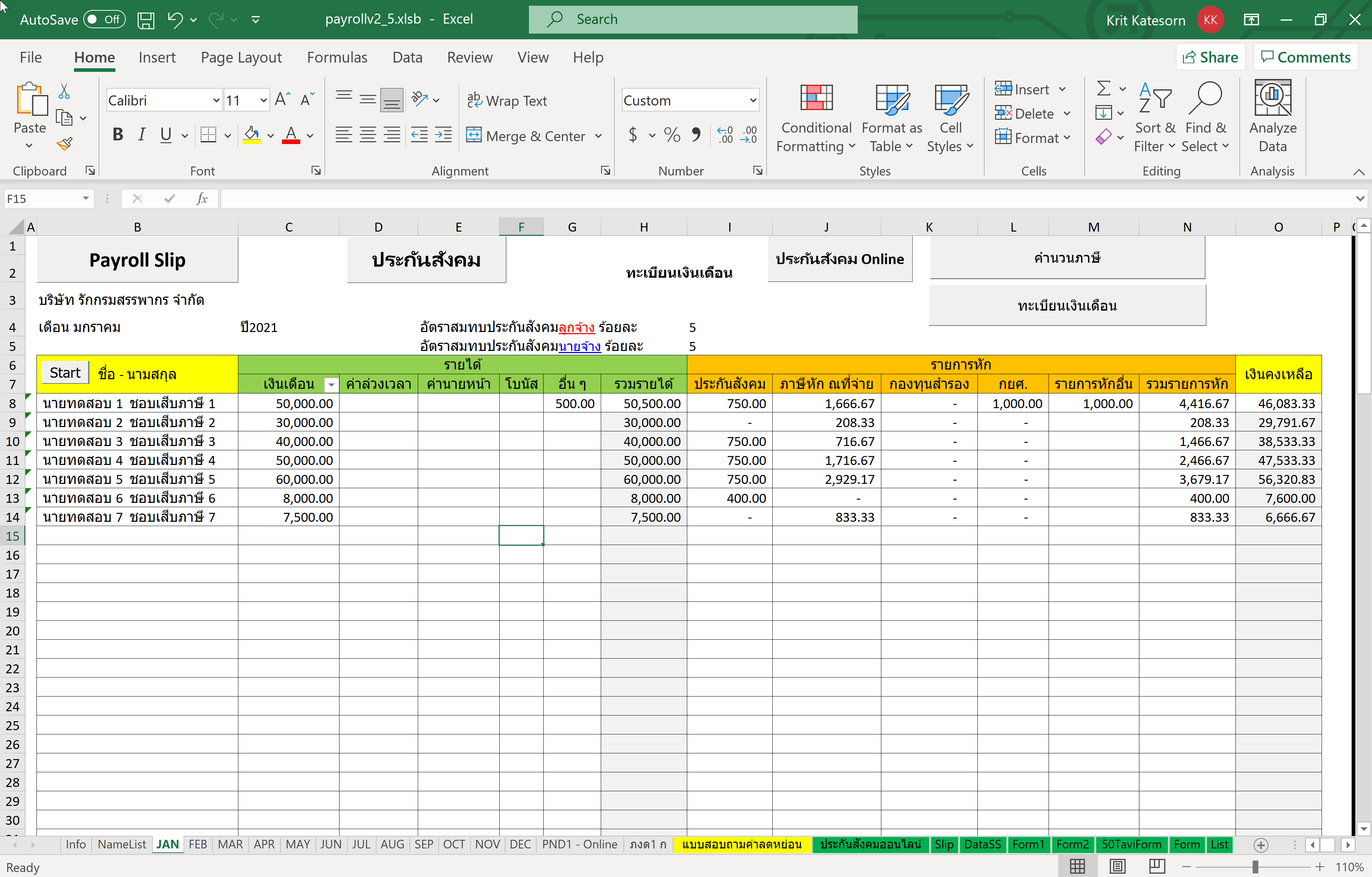Click the Save floppy disk icon
The width and height of the screenshot is (1372, 877).
coord(146,20)
